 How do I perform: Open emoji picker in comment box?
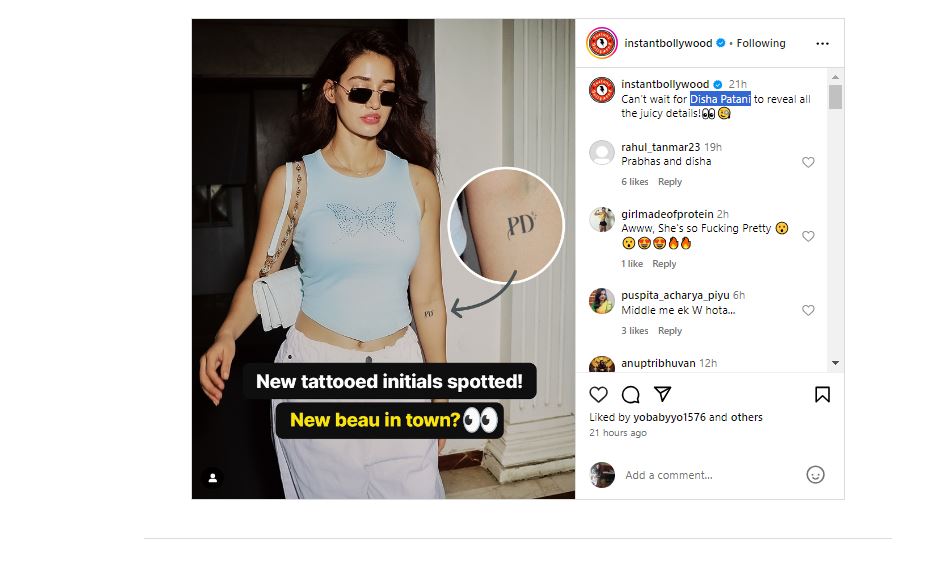tap(815, 475)
